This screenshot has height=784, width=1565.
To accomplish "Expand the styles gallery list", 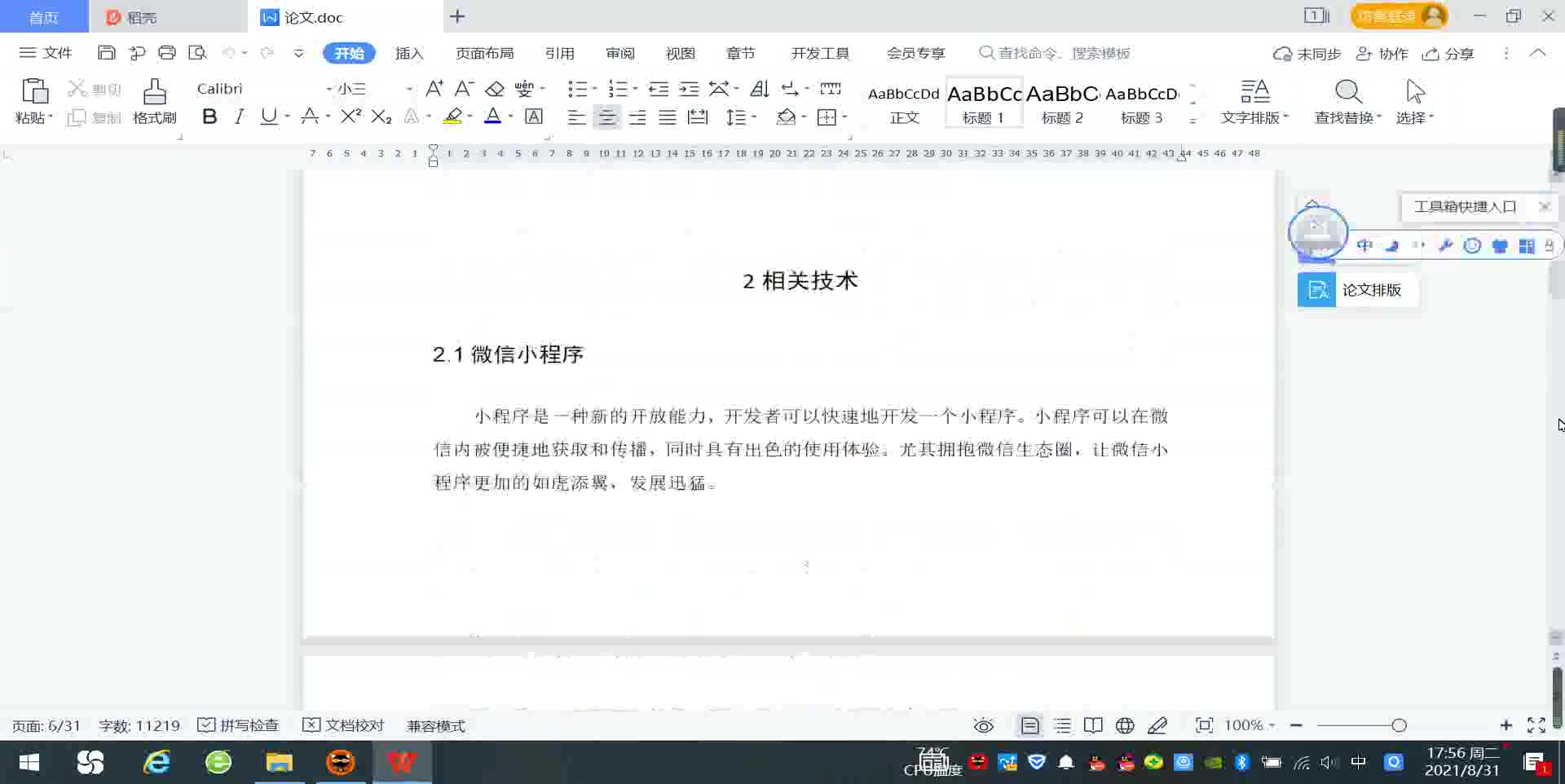I will 1192,120.
